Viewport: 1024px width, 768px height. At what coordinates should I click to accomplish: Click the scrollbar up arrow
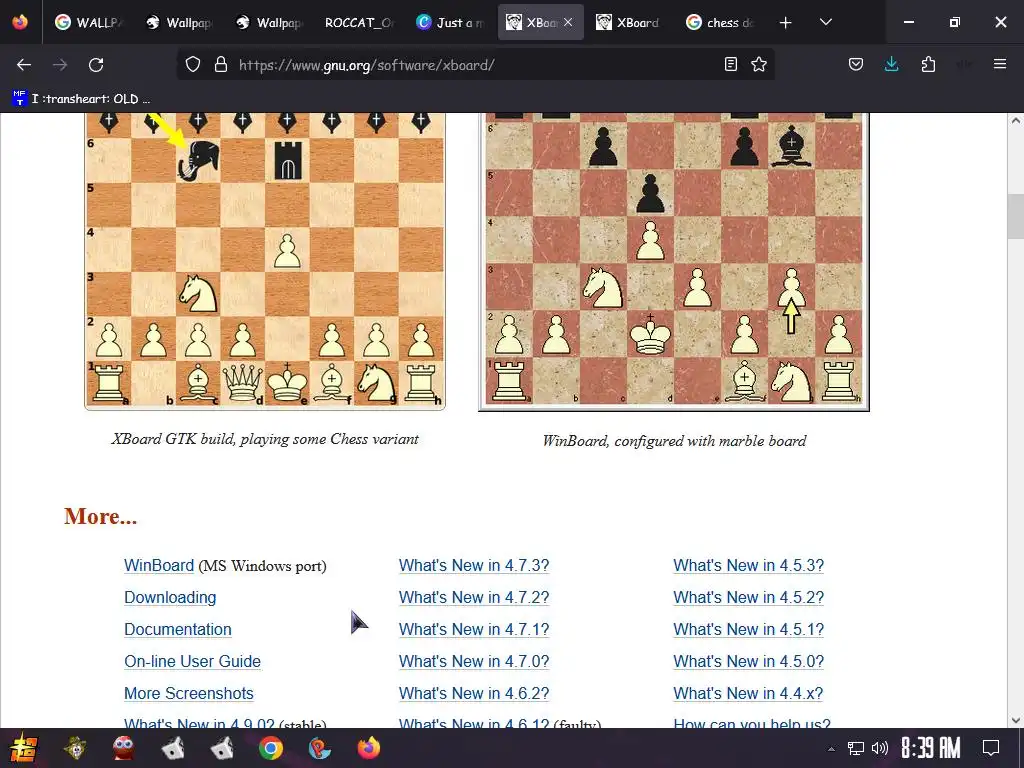point(1016,120)
